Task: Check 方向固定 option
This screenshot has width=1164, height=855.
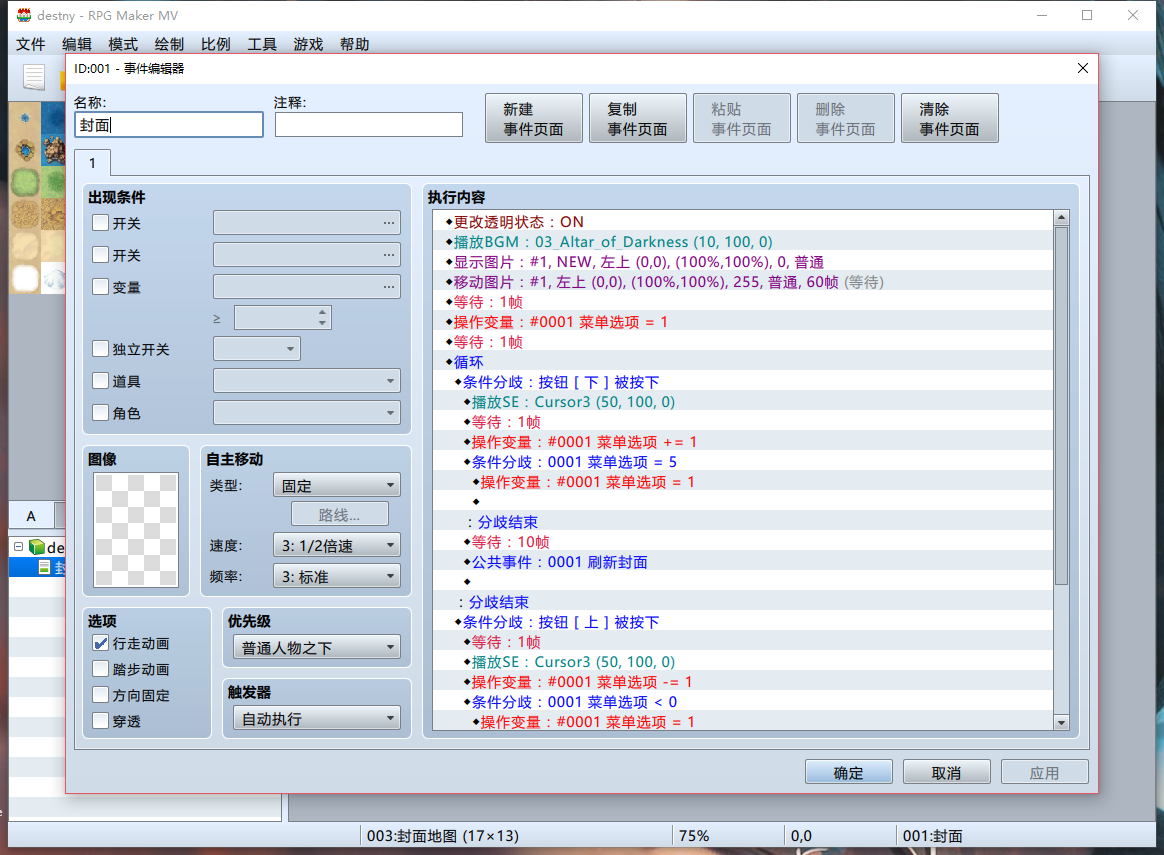Action: coord(100,695)
